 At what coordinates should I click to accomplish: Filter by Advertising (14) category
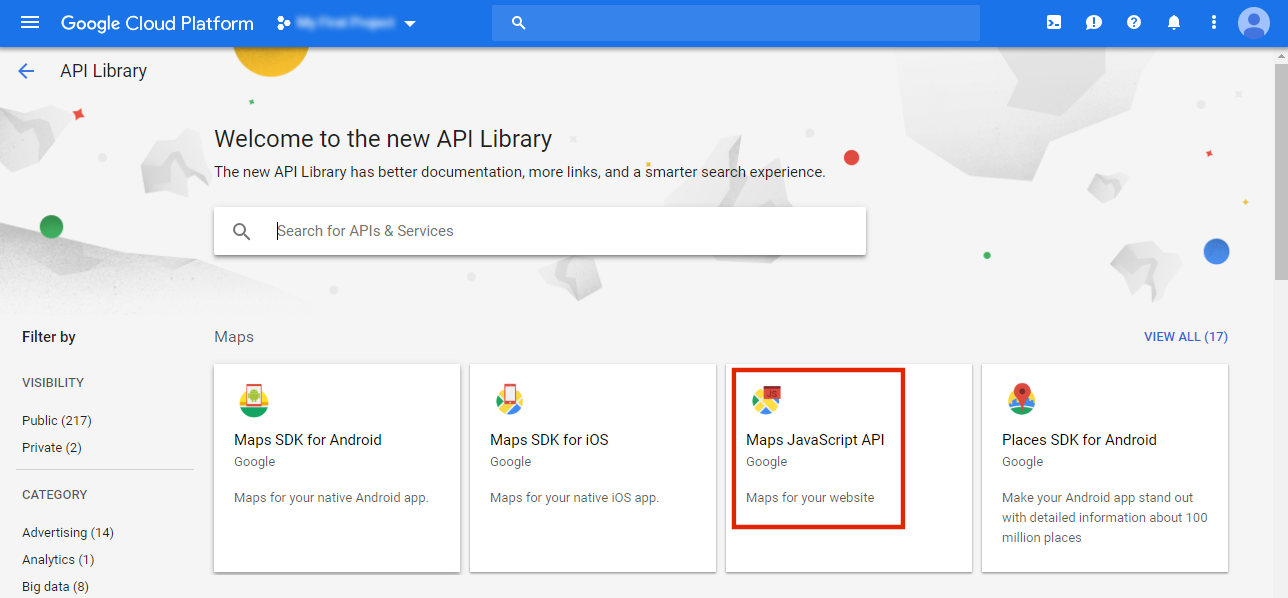68,533
